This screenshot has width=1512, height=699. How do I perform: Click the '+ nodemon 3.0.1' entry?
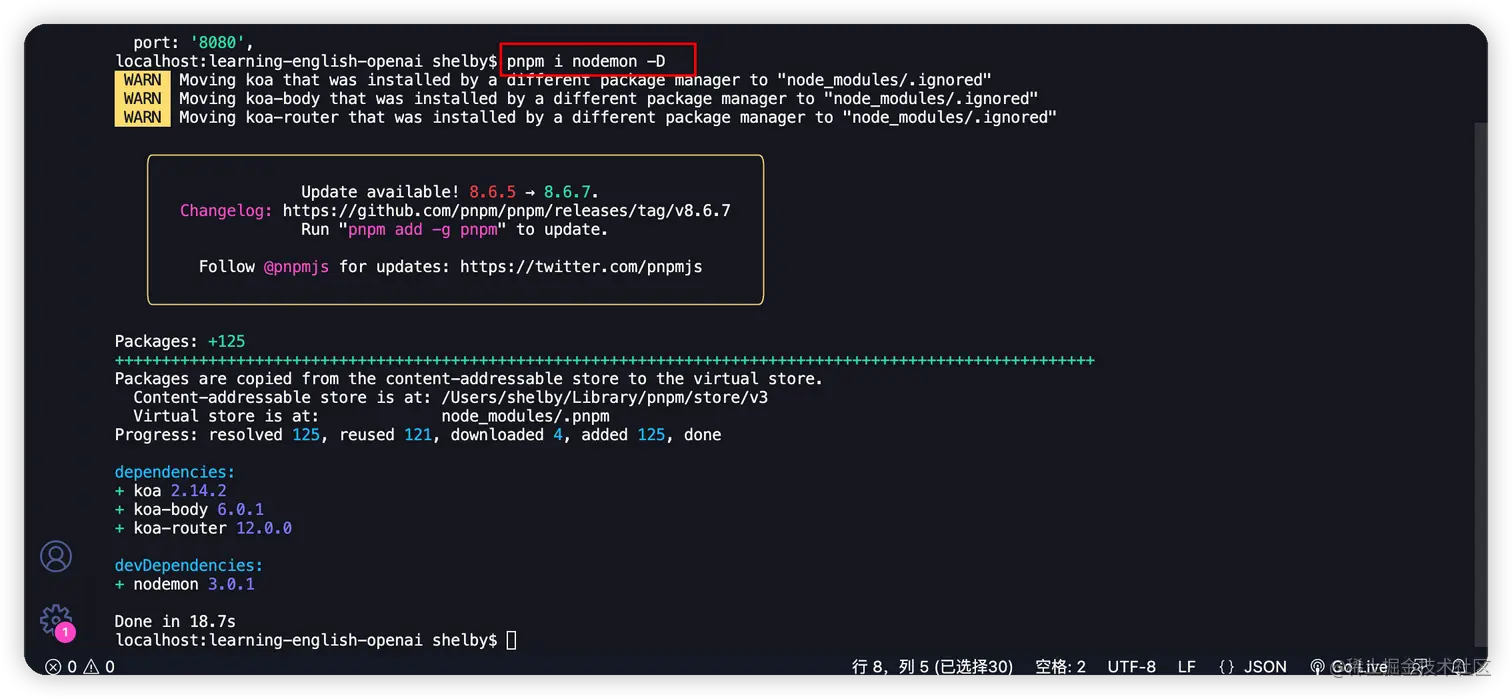pyautogui.click(x=185, y=584)
